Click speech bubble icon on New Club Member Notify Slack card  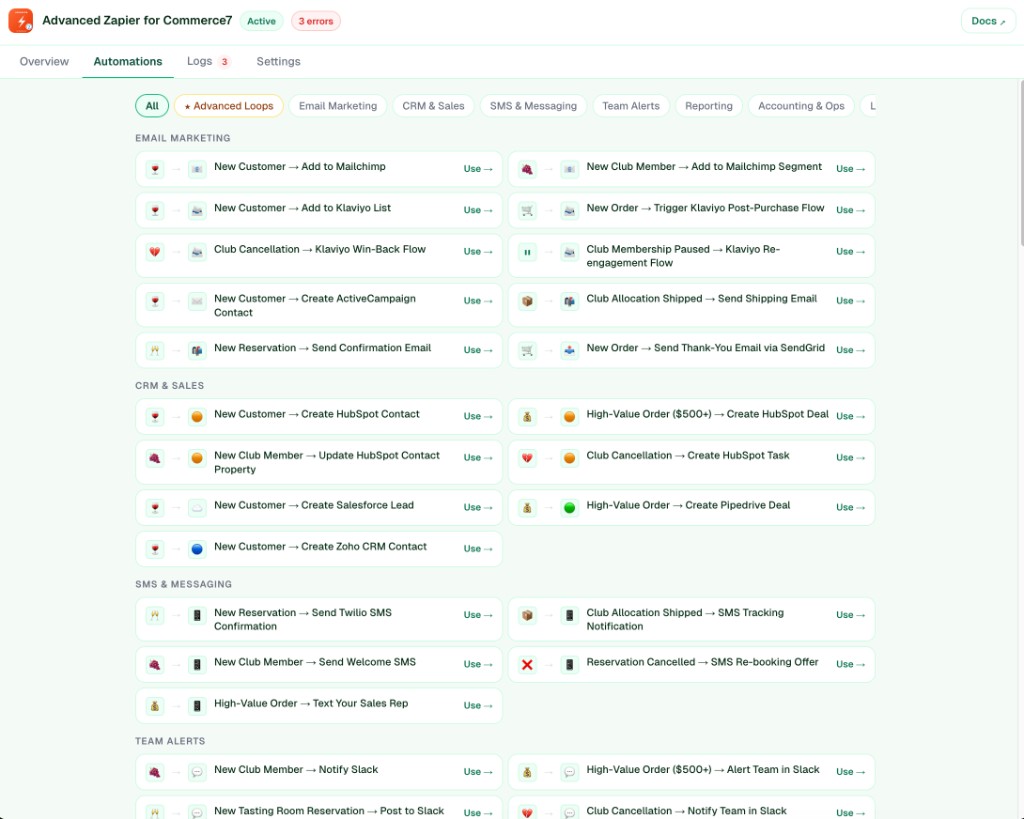click(197, 772)
